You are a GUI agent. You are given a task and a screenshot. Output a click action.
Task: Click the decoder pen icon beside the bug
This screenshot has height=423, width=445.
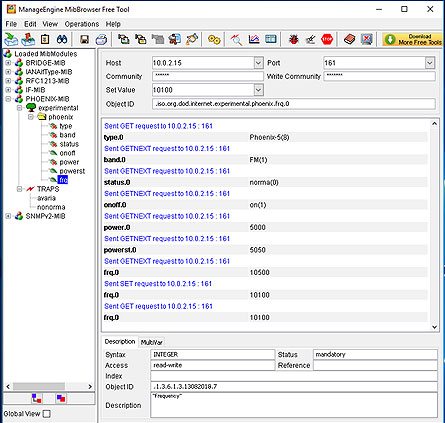click(x=310, y=40)
